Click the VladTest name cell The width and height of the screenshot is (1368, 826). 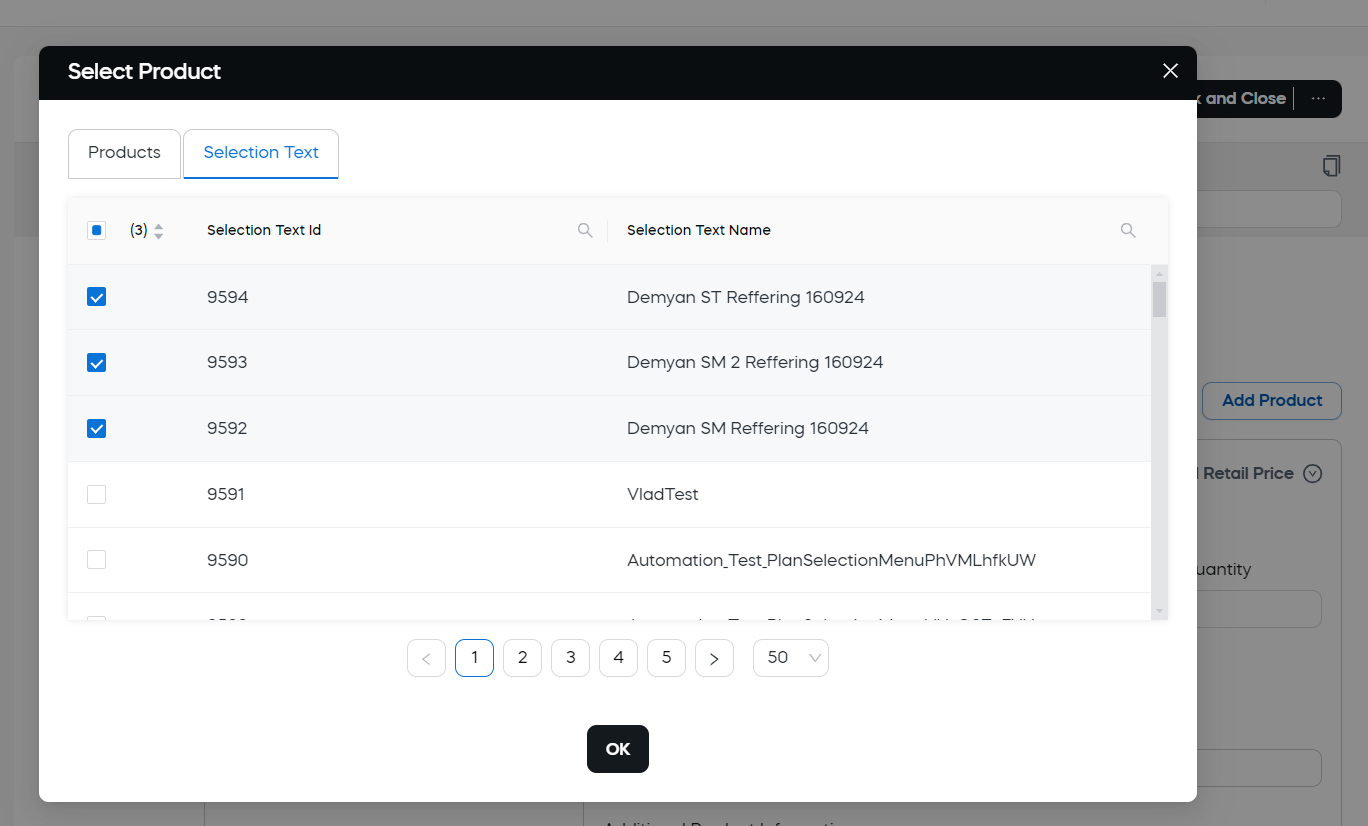click(x=663, y=495)
